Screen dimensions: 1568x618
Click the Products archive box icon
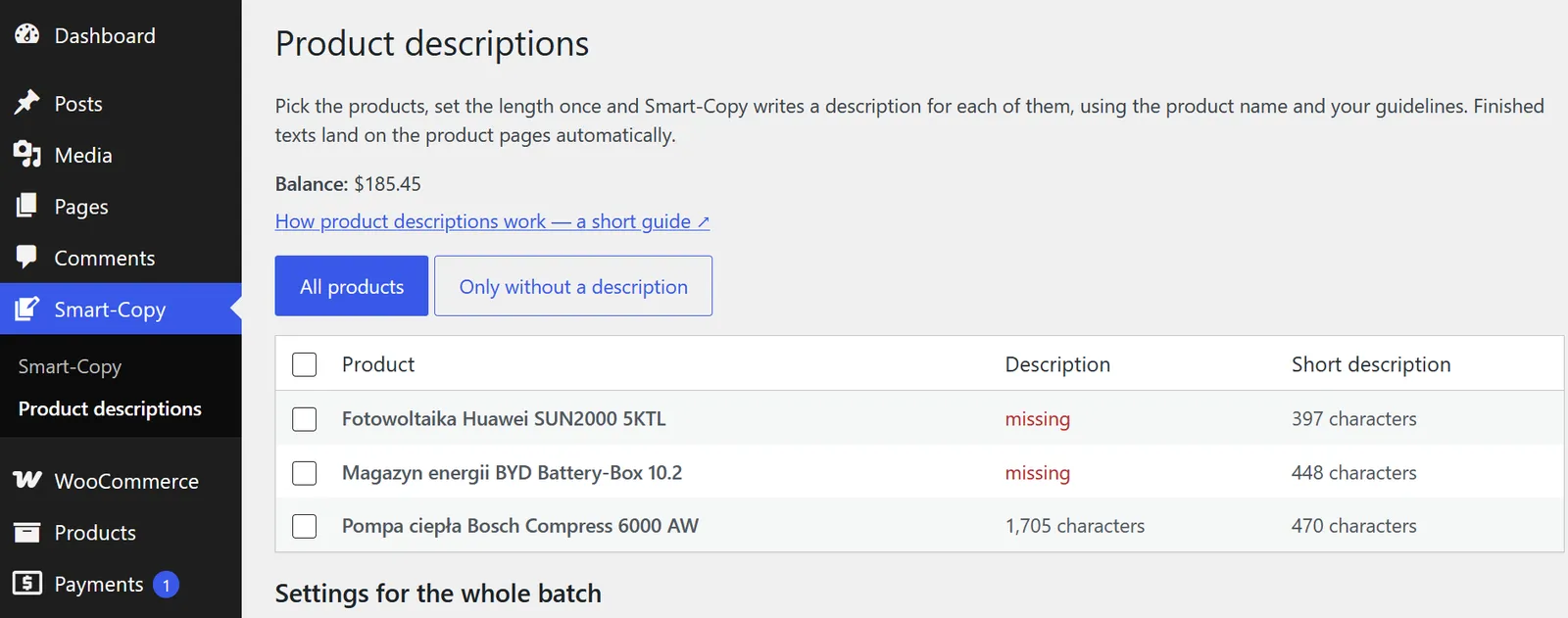(x=27, y=532)
